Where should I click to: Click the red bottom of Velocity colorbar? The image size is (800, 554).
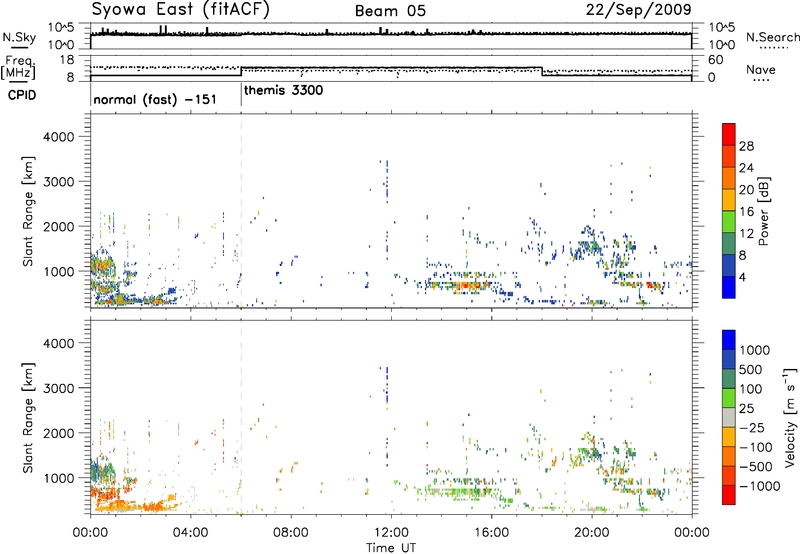click(x=729, y=495)
